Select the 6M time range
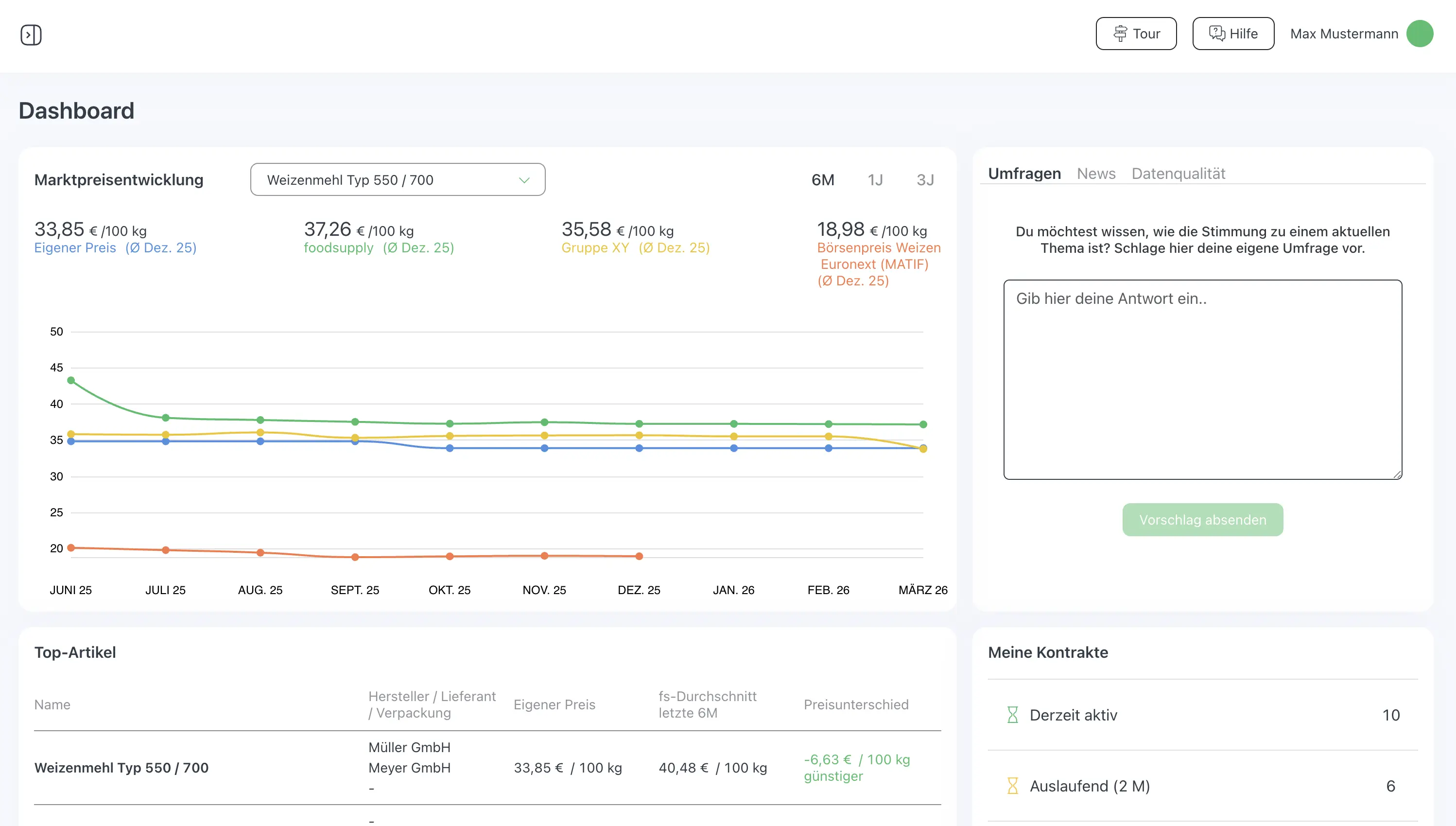Viewport: 1456px width, 826px height. pyautogui.click(x=822, y=180)
